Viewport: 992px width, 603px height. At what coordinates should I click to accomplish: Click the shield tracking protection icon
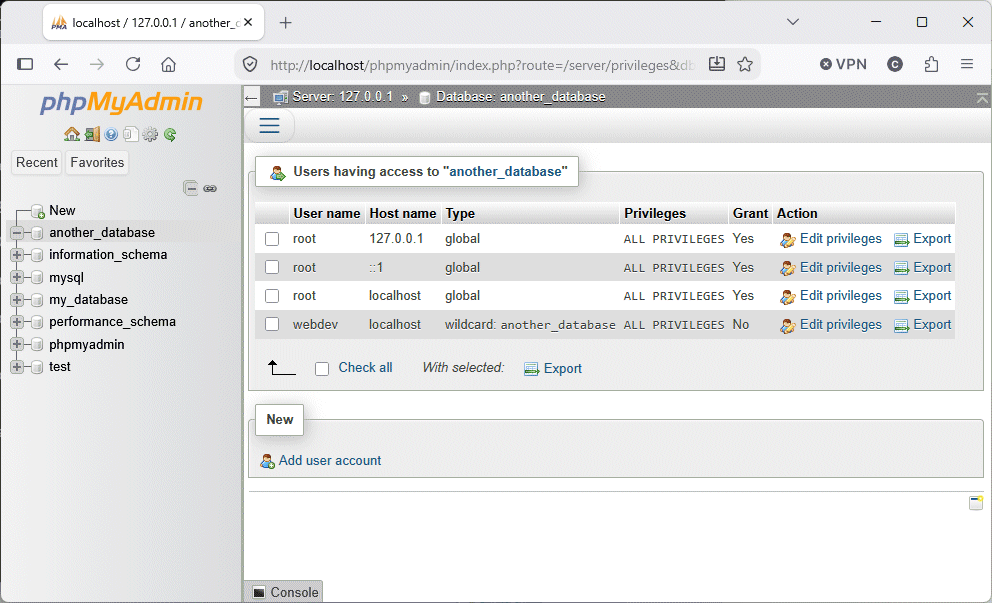[251, 65]
